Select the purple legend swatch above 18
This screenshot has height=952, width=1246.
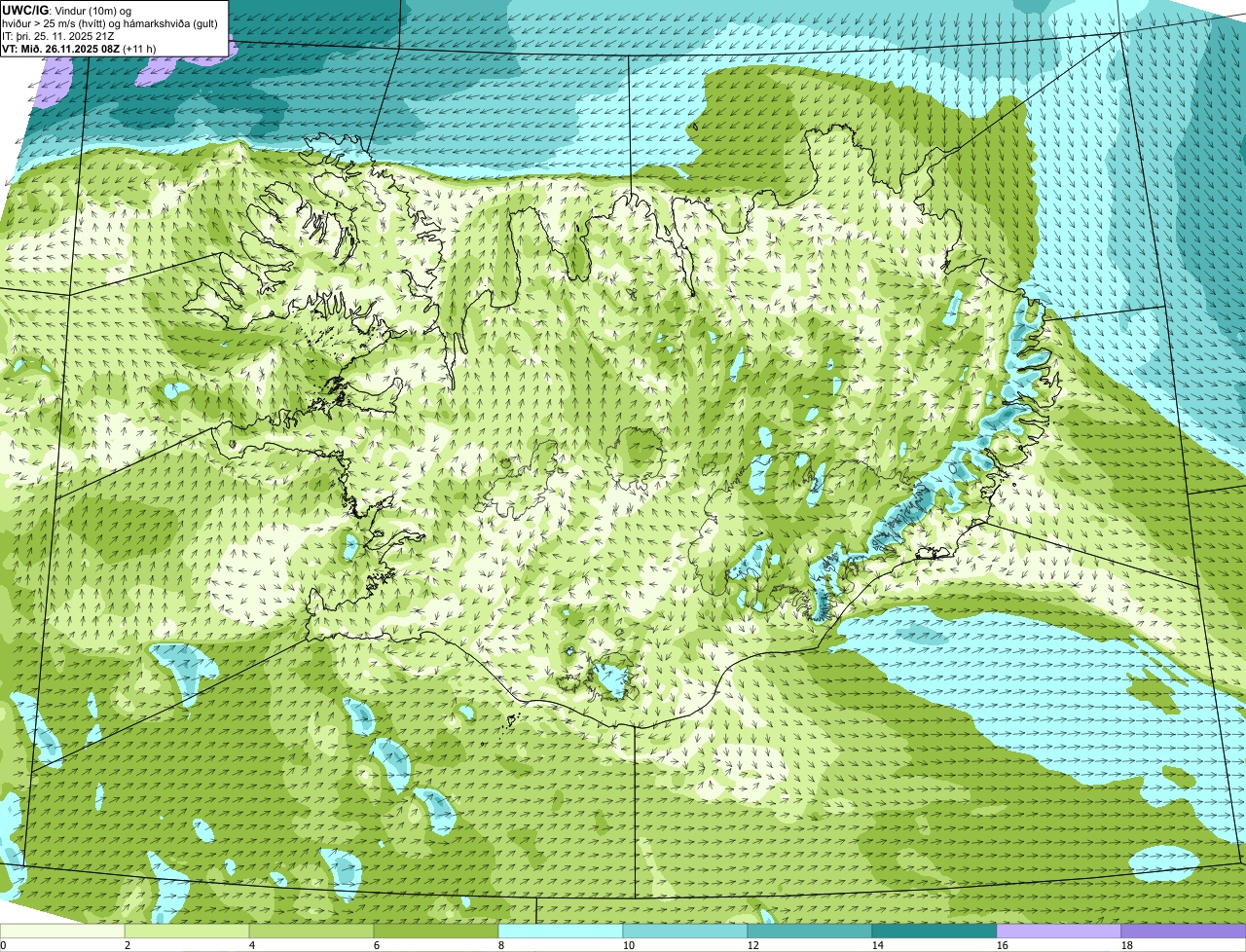(1184, 932)
